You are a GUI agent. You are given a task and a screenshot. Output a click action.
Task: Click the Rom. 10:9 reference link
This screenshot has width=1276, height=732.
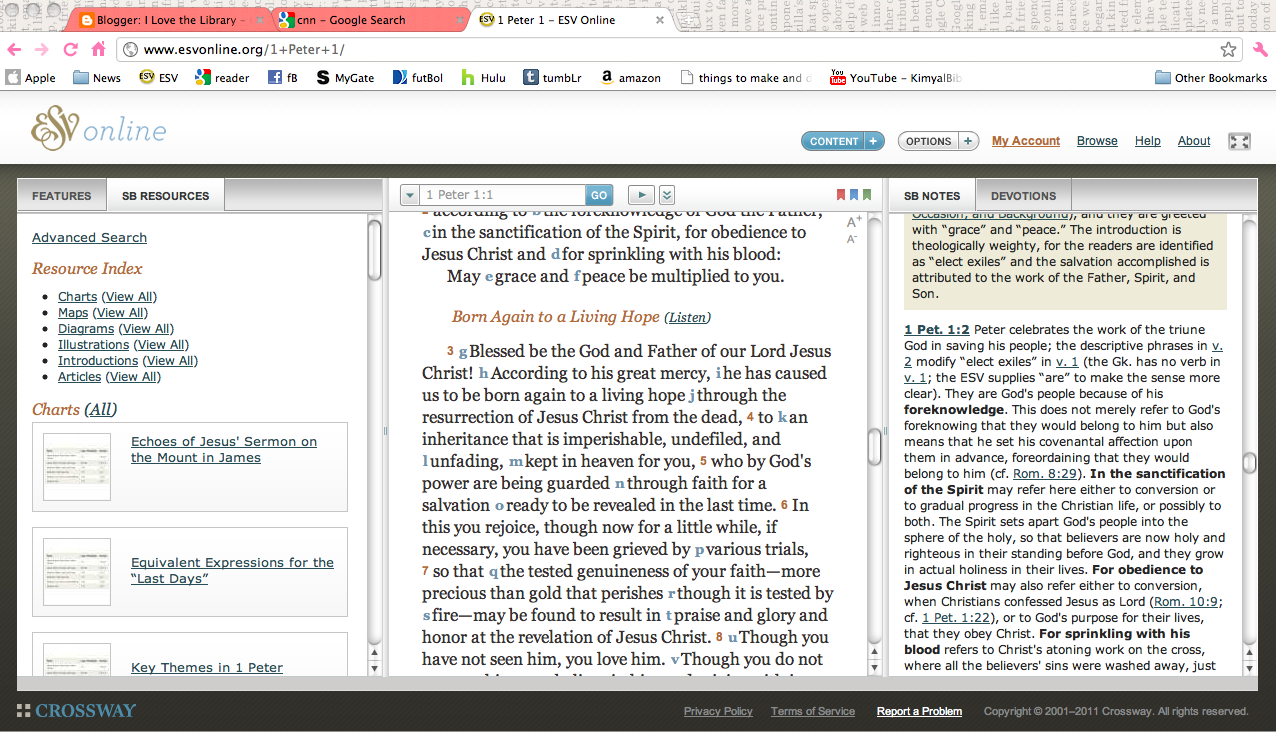tap(1187, 601)
